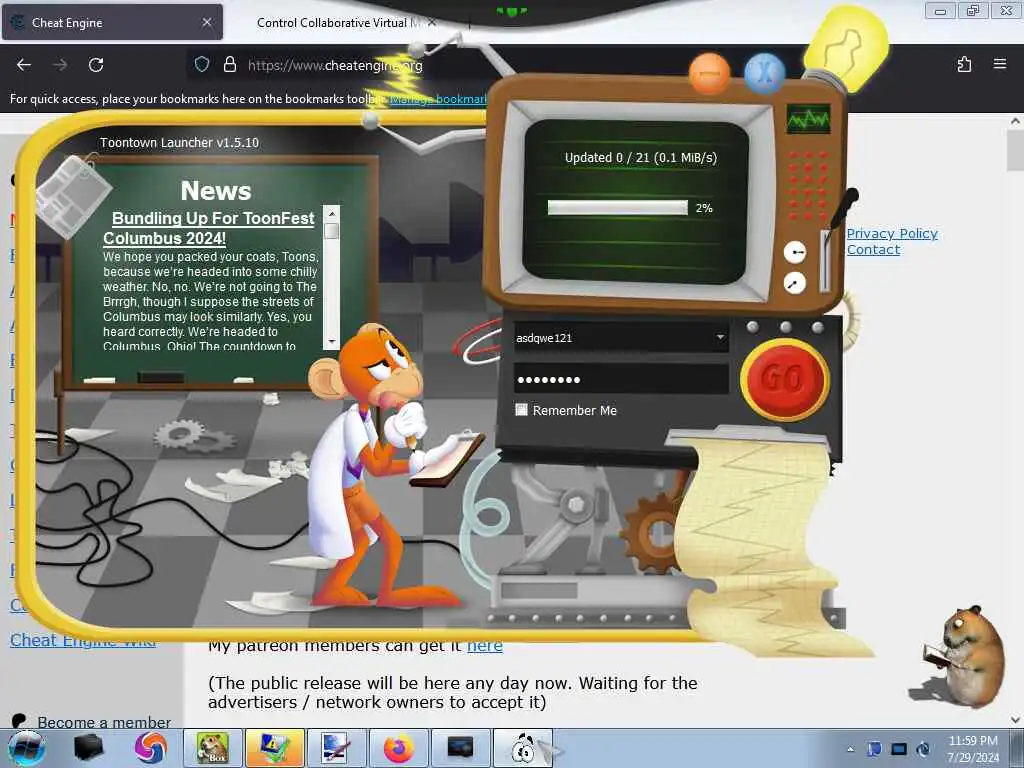Click the tracking protection shield icon
The height and width of the screenshot is (768, 1024).
202,64
